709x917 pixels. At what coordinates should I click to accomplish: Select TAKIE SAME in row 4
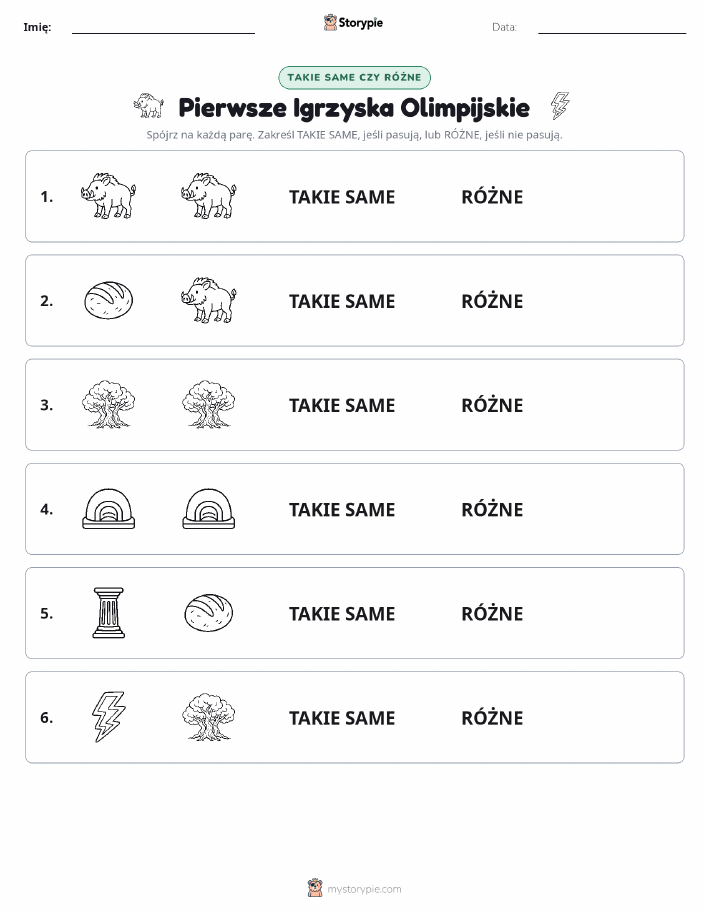point(342,509)
